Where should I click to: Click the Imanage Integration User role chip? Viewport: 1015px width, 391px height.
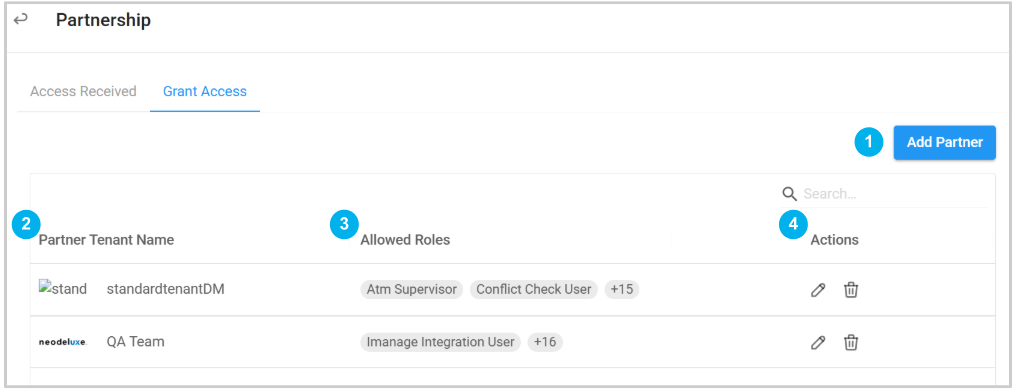[441, 342]
